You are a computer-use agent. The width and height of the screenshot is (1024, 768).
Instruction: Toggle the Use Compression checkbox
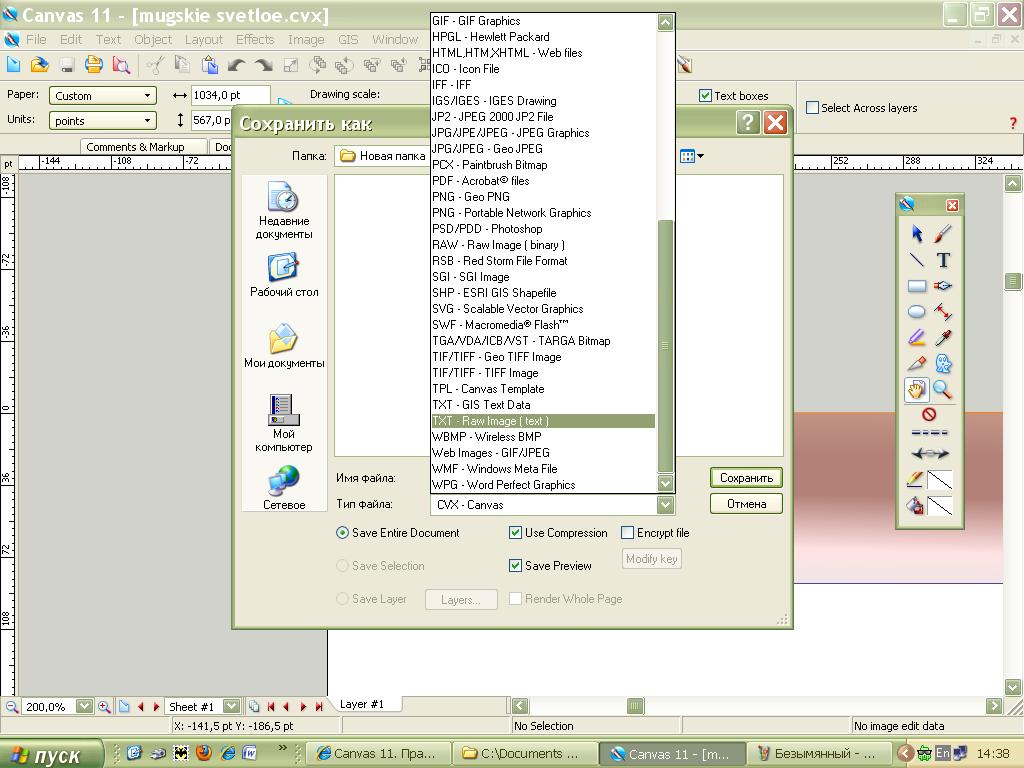(515, 533)
